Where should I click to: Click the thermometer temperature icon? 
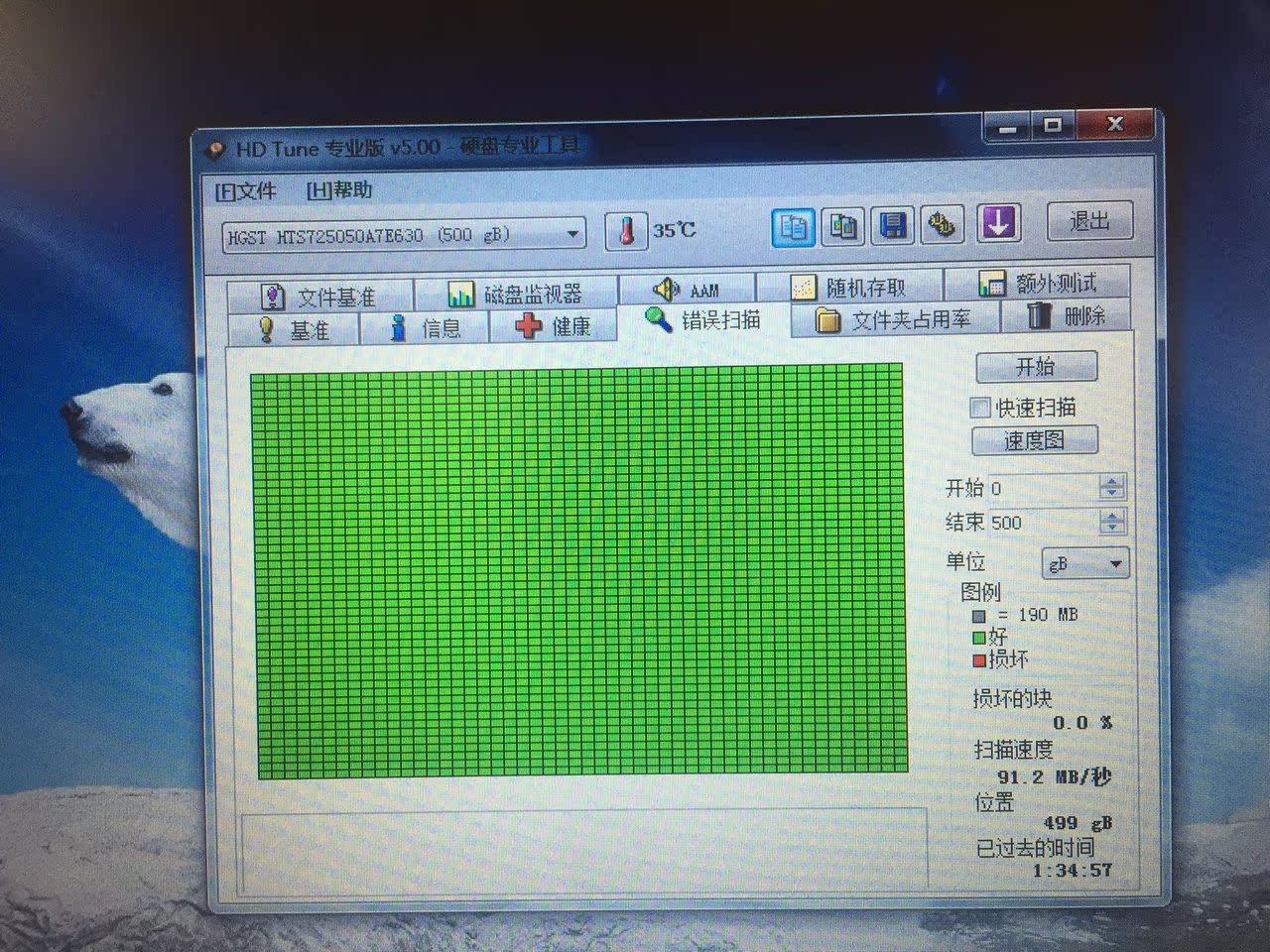(x=625, y=232)
